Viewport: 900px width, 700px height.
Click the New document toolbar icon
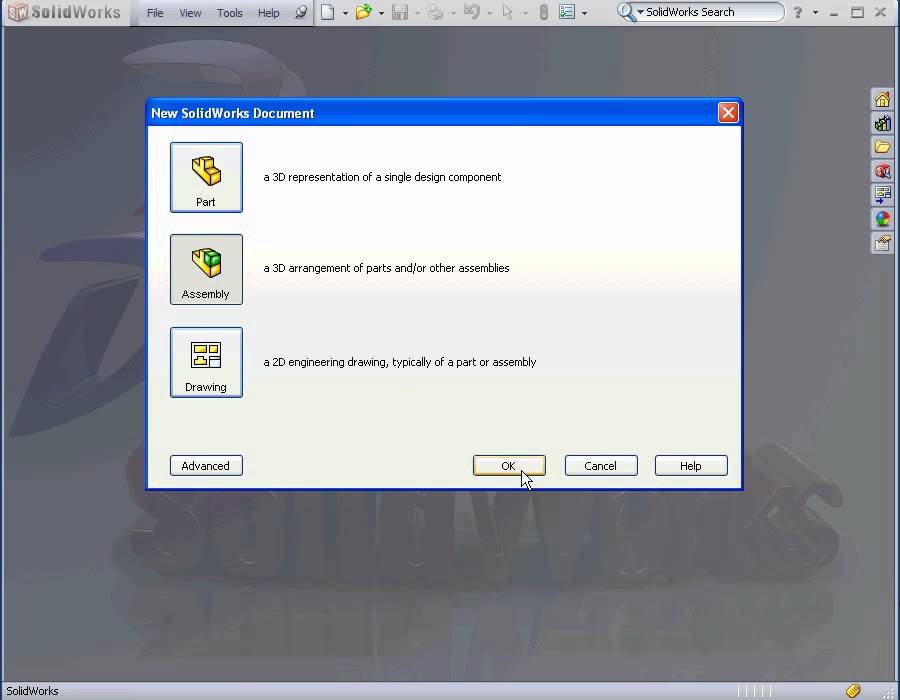tap(327, 12)
